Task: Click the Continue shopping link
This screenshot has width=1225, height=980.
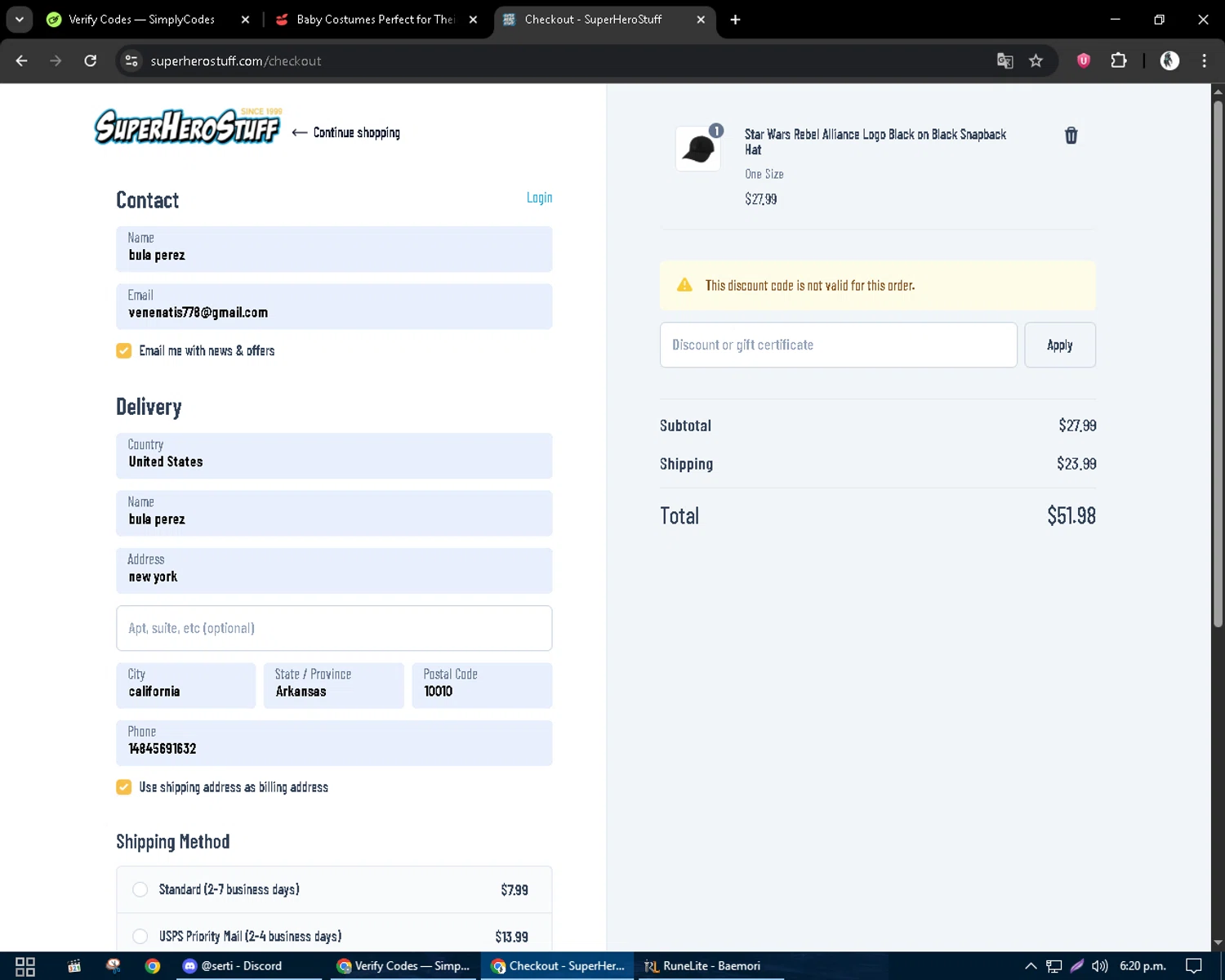Action: coord(346,132)
